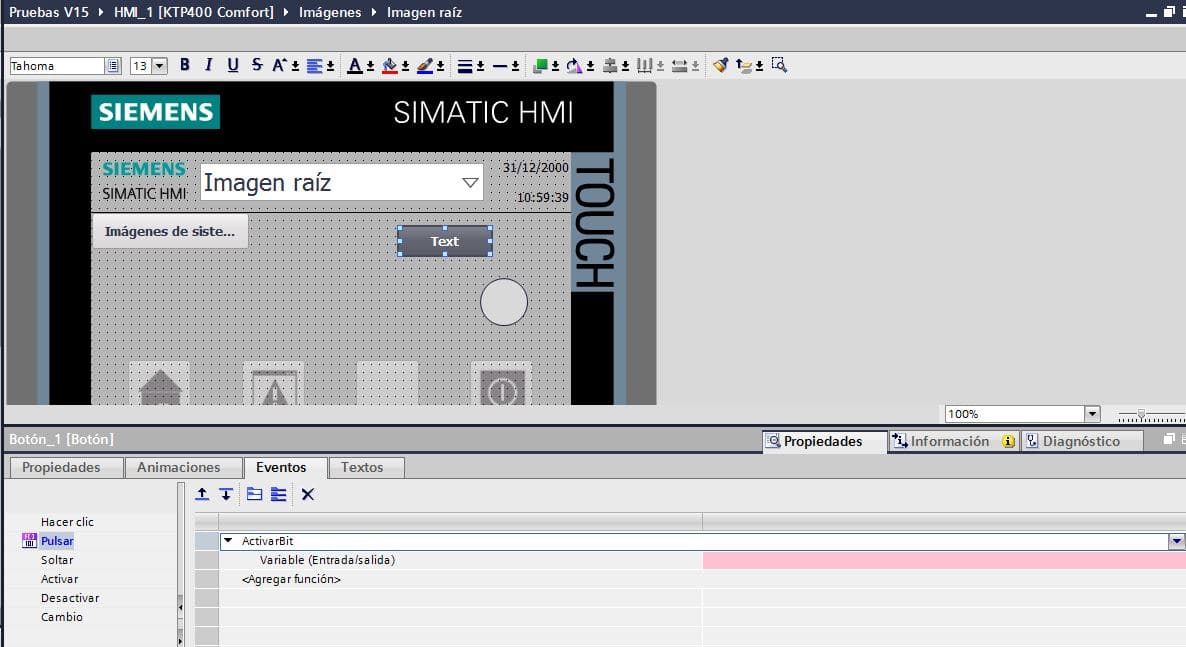Open the font picker button next to Tahoma
1186x647 pixels.
[x=113, y=66]
